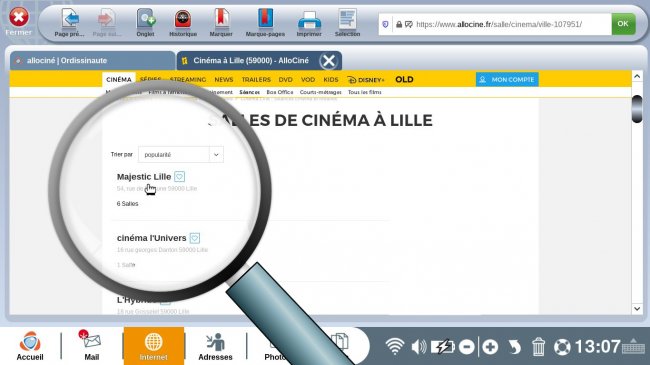Open KIDS menu item

(331, 79)
